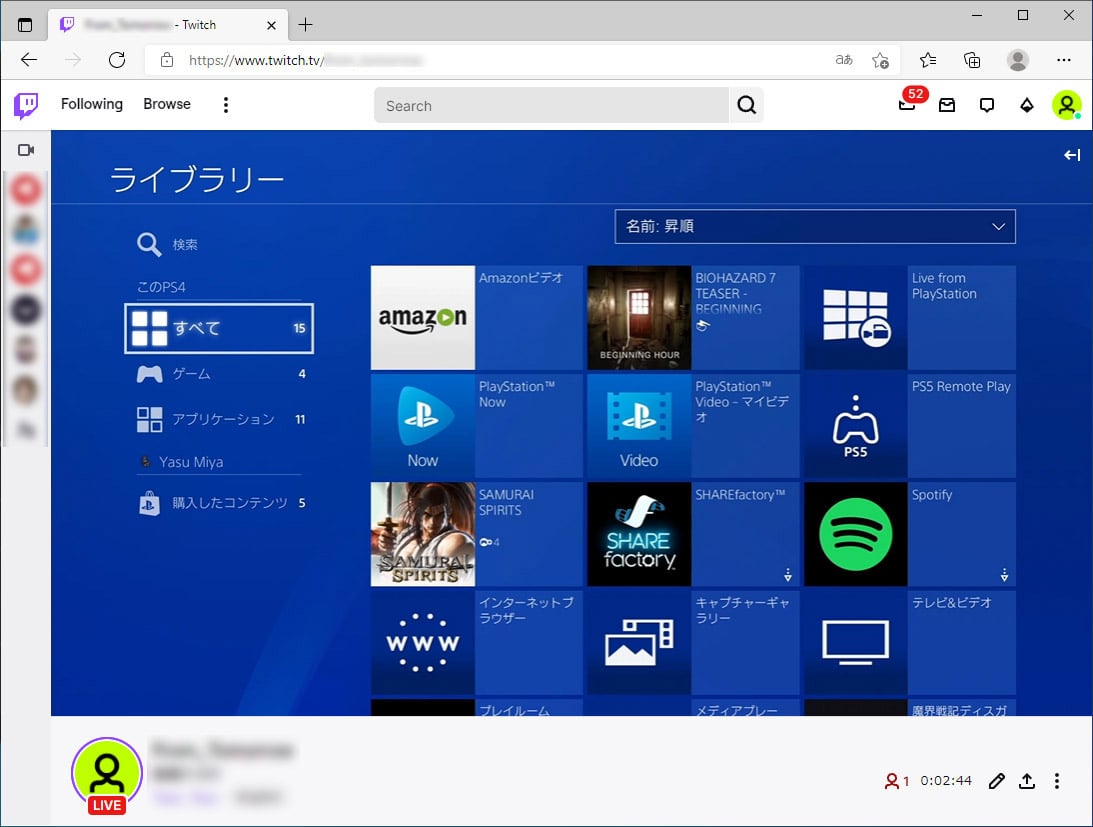Click the Get Bits diamond icon
The width and height of the screenshot is (1093, 827).
click(x=1027, y=105)
